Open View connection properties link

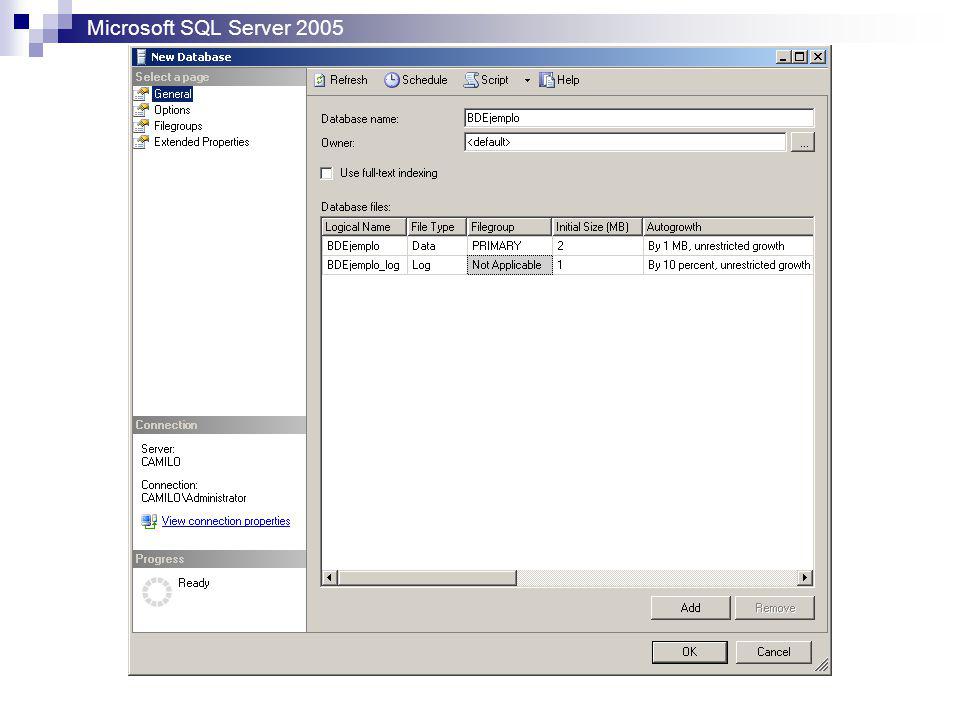[x=226, y=521]
